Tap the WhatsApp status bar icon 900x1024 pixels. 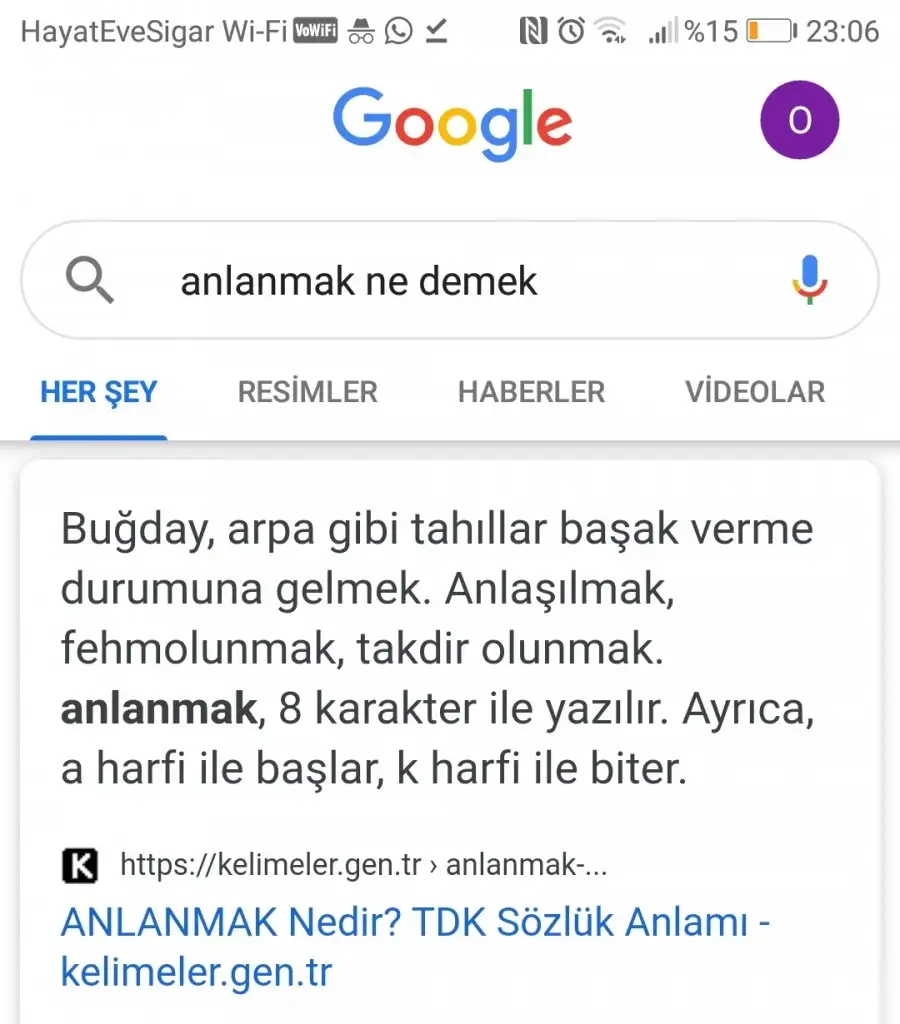tap(398, 31)
